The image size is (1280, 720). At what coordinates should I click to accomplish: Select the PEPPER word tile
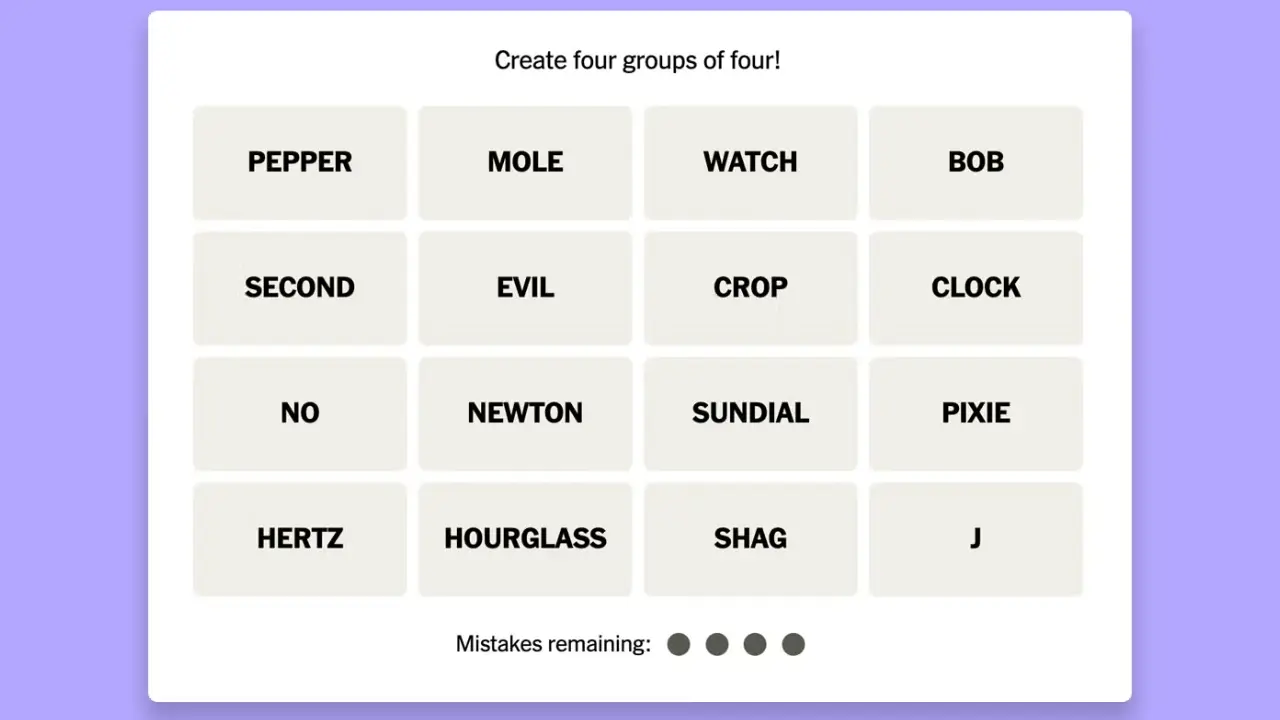tap(300, 162)
